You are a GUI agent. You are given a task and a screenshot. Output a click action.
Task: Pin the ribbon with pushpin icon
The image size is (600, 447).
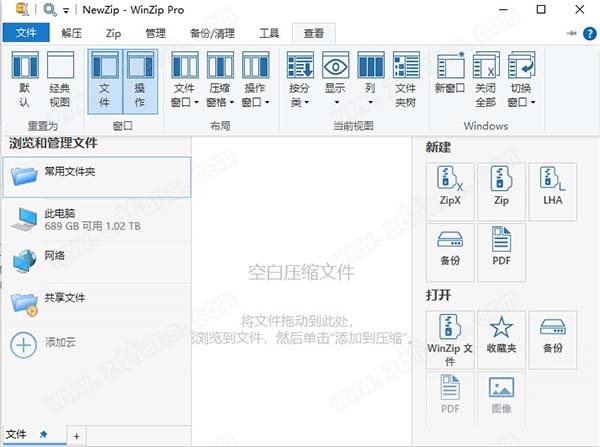coord(571,34)
